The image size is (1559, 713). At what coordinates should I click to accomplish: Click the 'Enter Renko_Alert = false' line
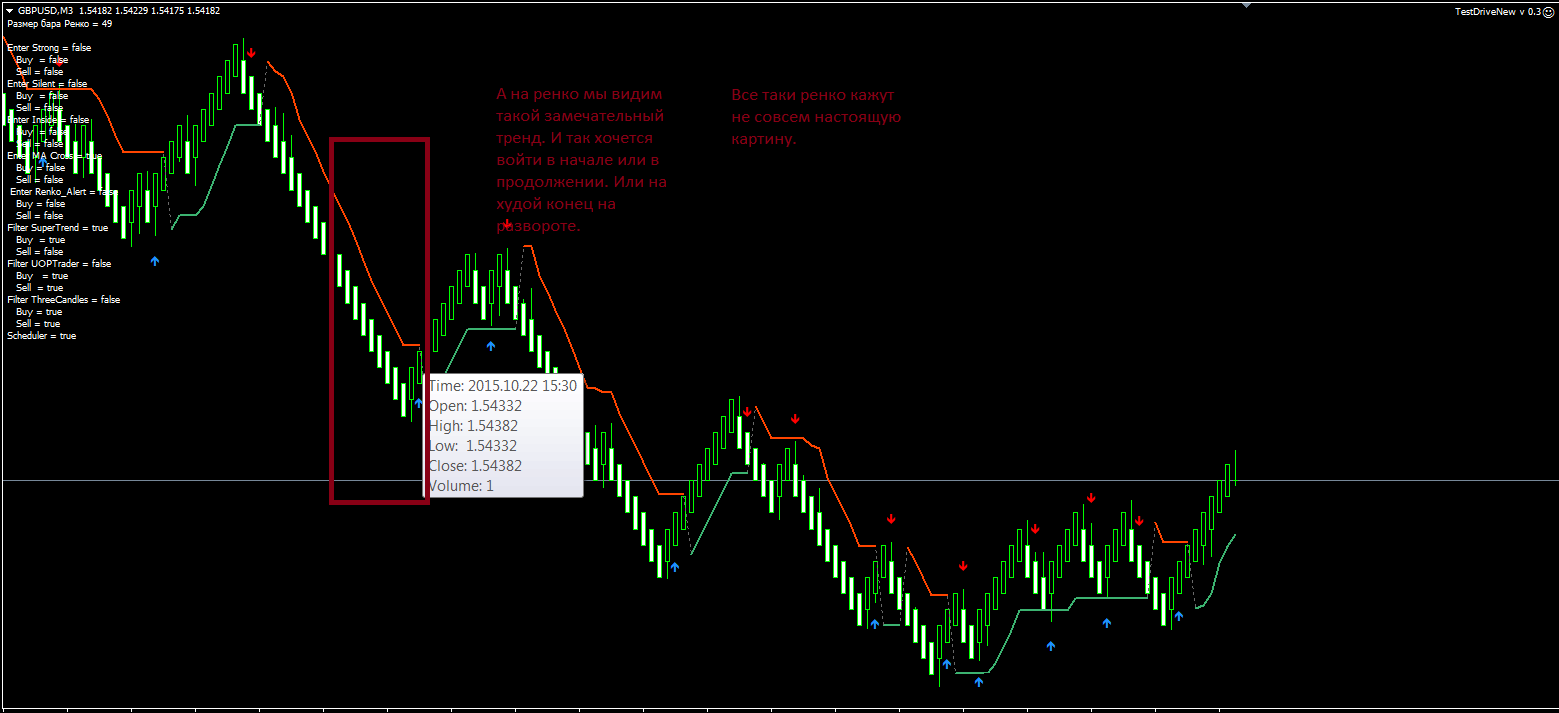pos(64,192)
